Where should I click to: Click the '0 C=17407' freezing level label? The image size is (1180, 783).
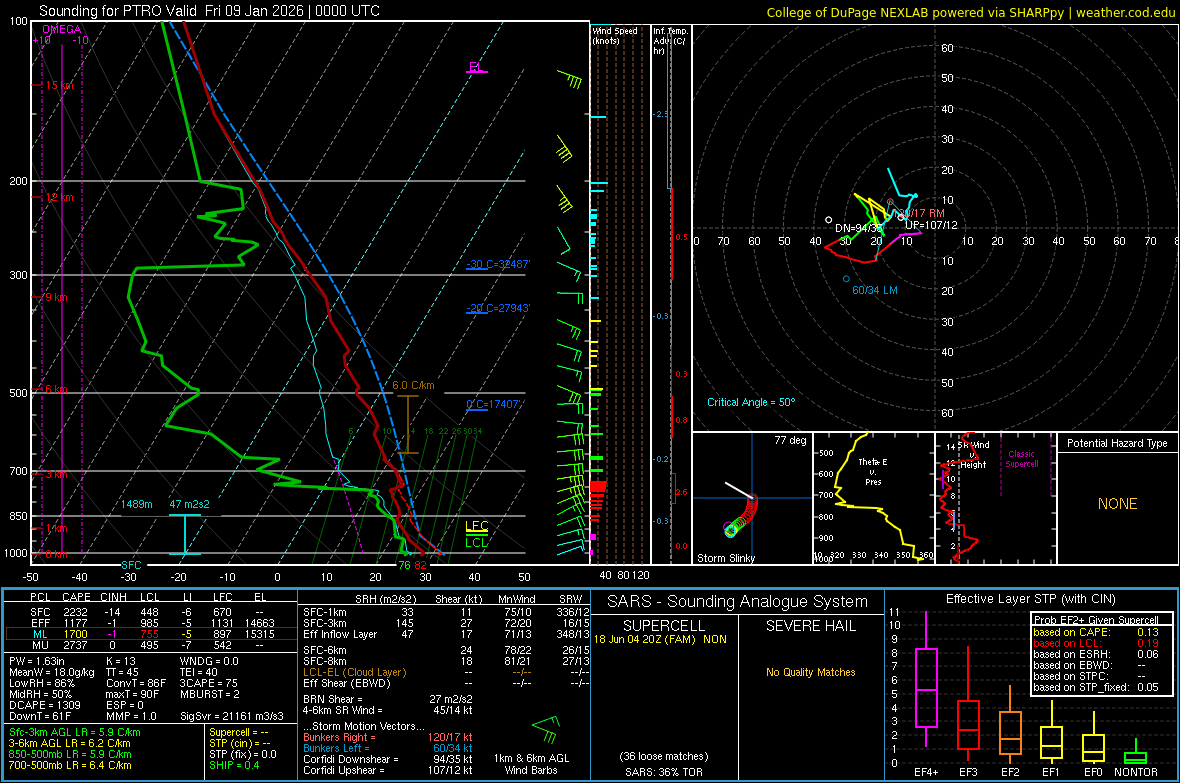pos(493,404)
